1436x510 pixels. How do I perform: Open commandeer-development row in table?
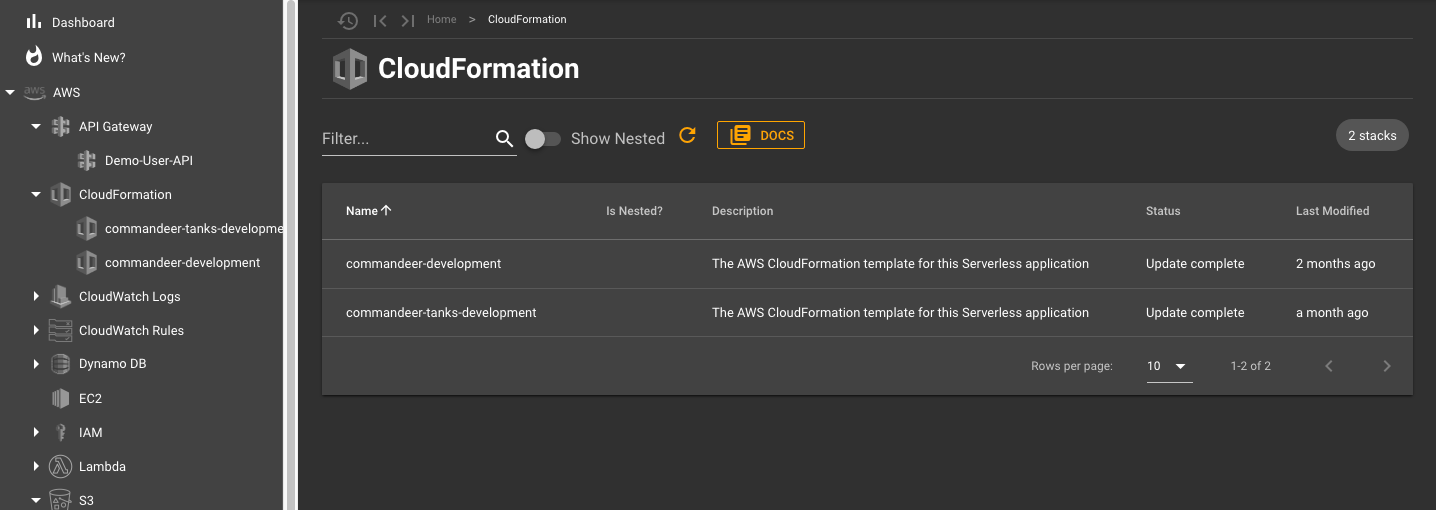click(x=867, y=264)
